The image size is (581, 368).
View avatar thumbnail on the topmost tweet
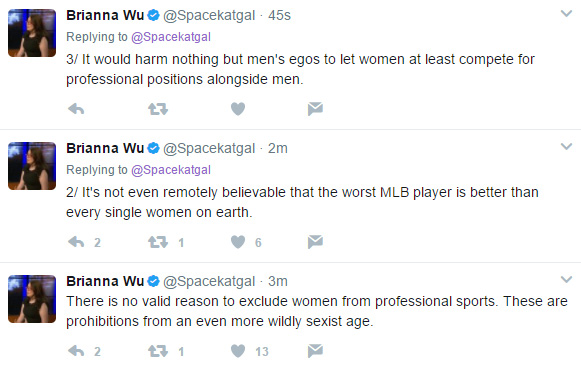click(x=32, y=33)
